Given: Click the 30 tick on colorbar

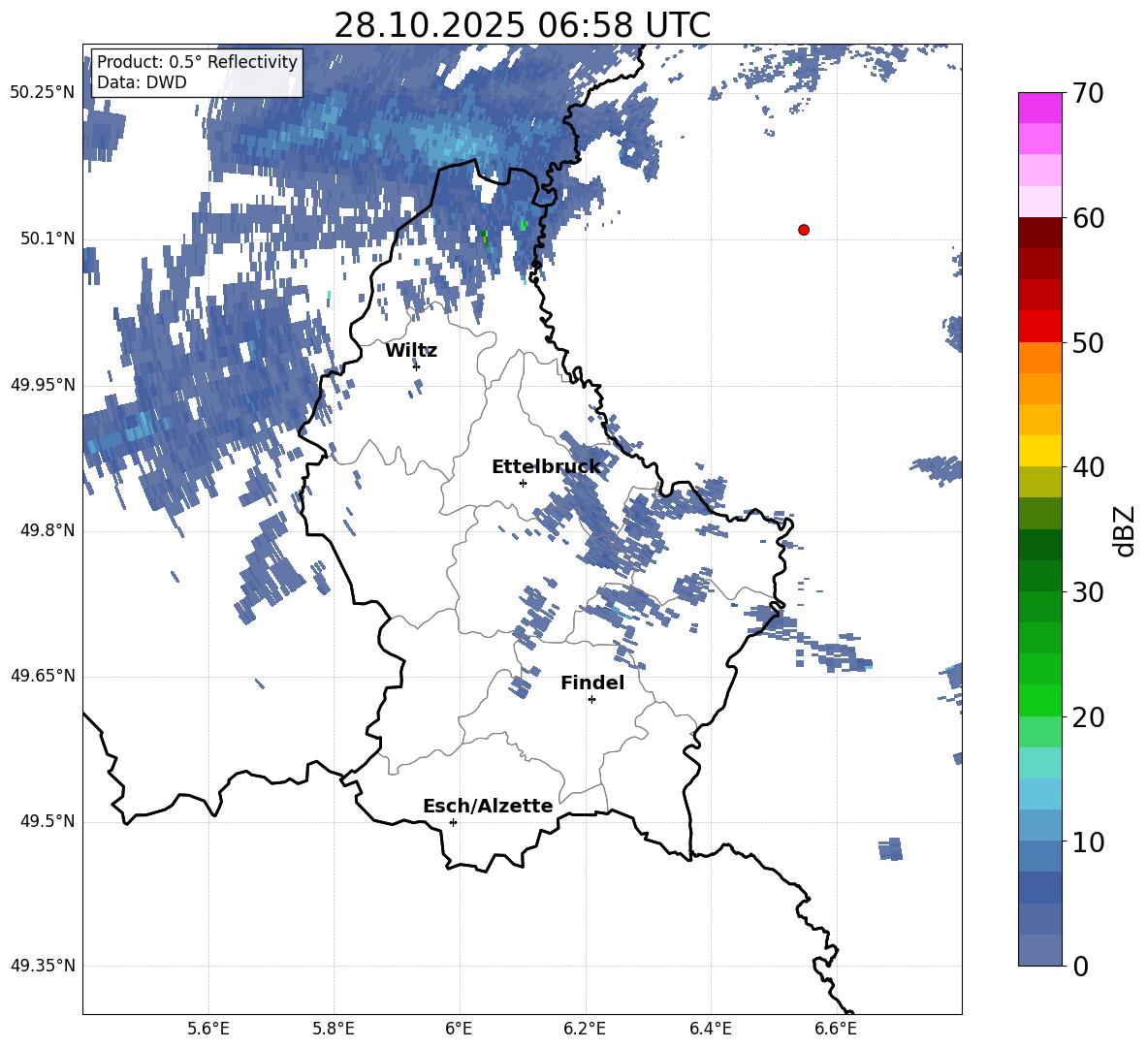Looking at the screenshot, I should click(1087, 592).
